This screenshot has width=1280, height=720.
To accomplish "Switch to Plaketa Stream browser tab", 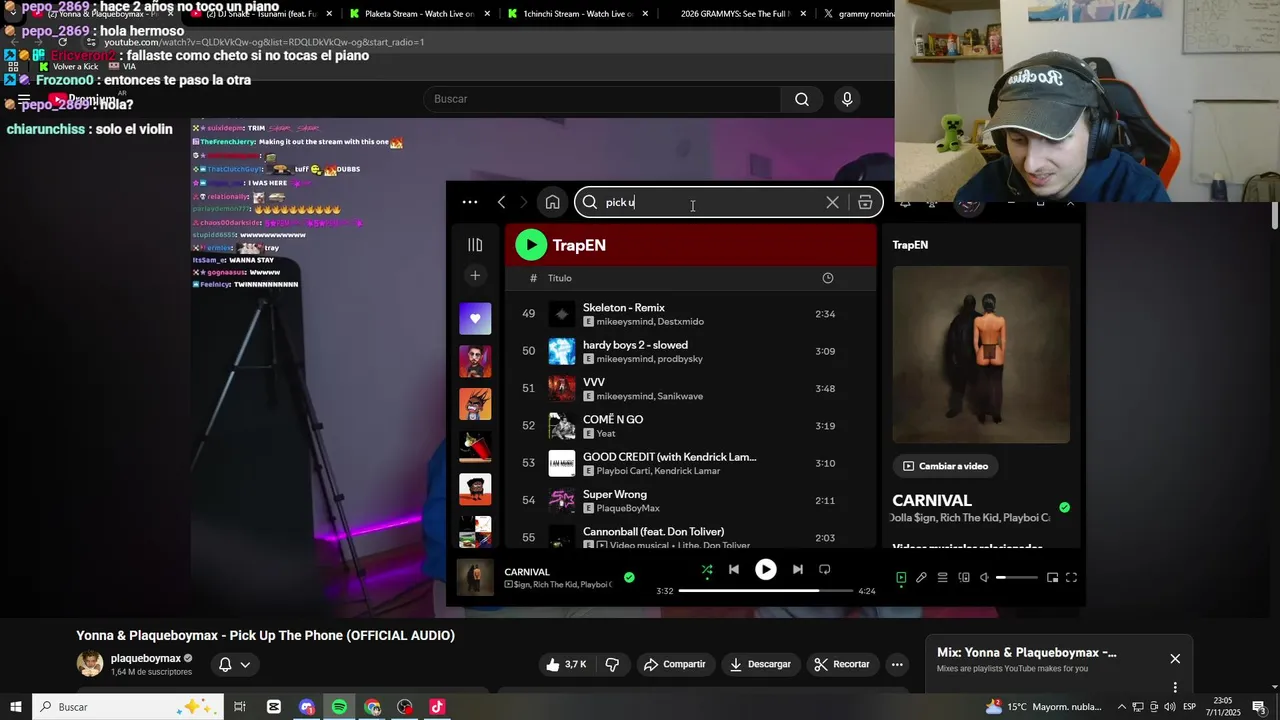I will point(413,14).
